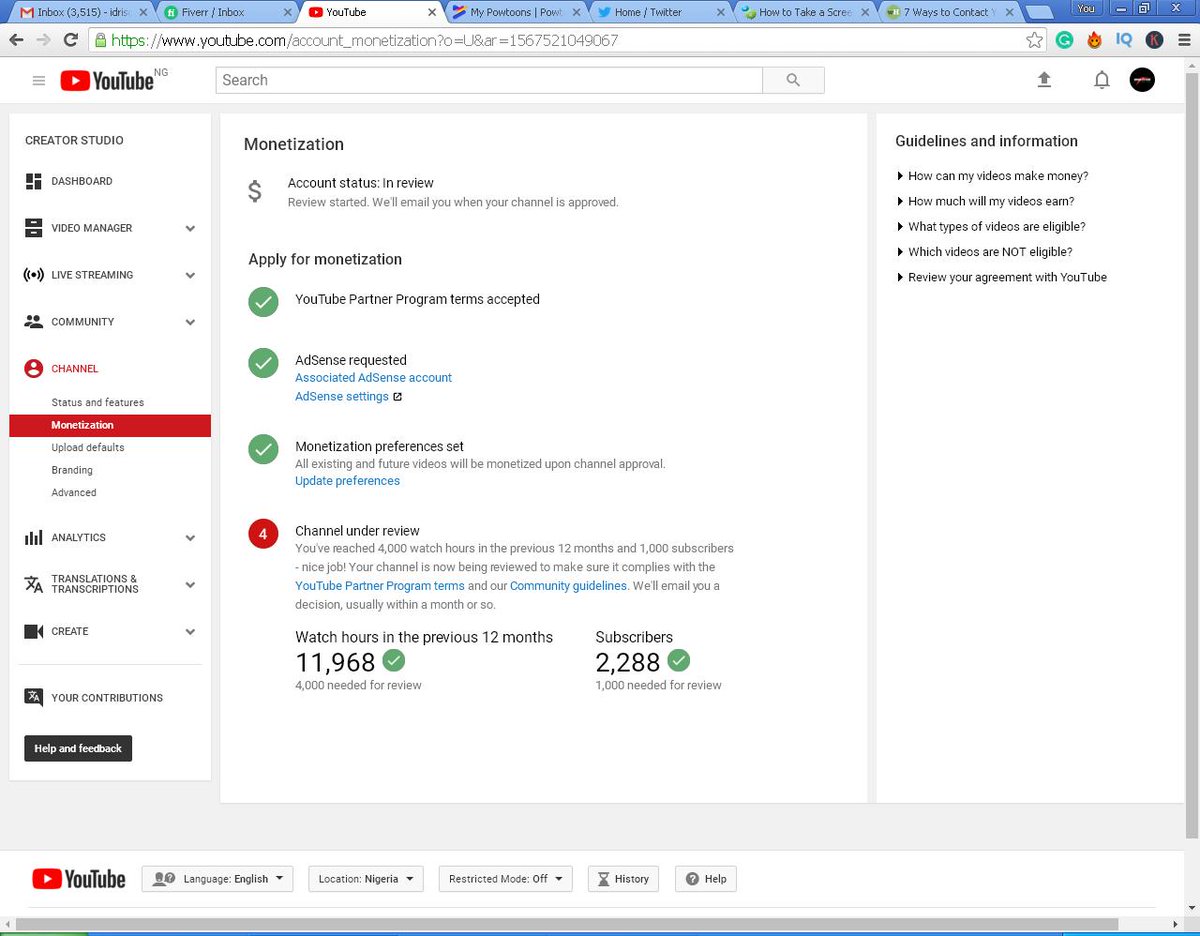Image resolution: width=1200 pixels, height=936 pixels.
Task: Click the footer Help button
Action: 706,879
